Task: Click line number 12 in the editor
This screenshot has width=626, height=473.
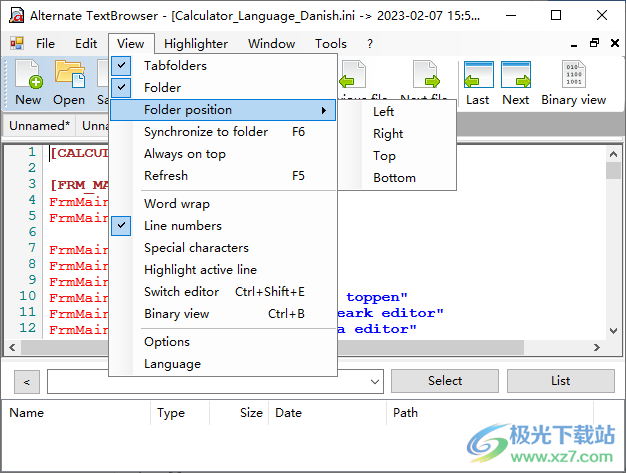Action: tap(28, 328)
